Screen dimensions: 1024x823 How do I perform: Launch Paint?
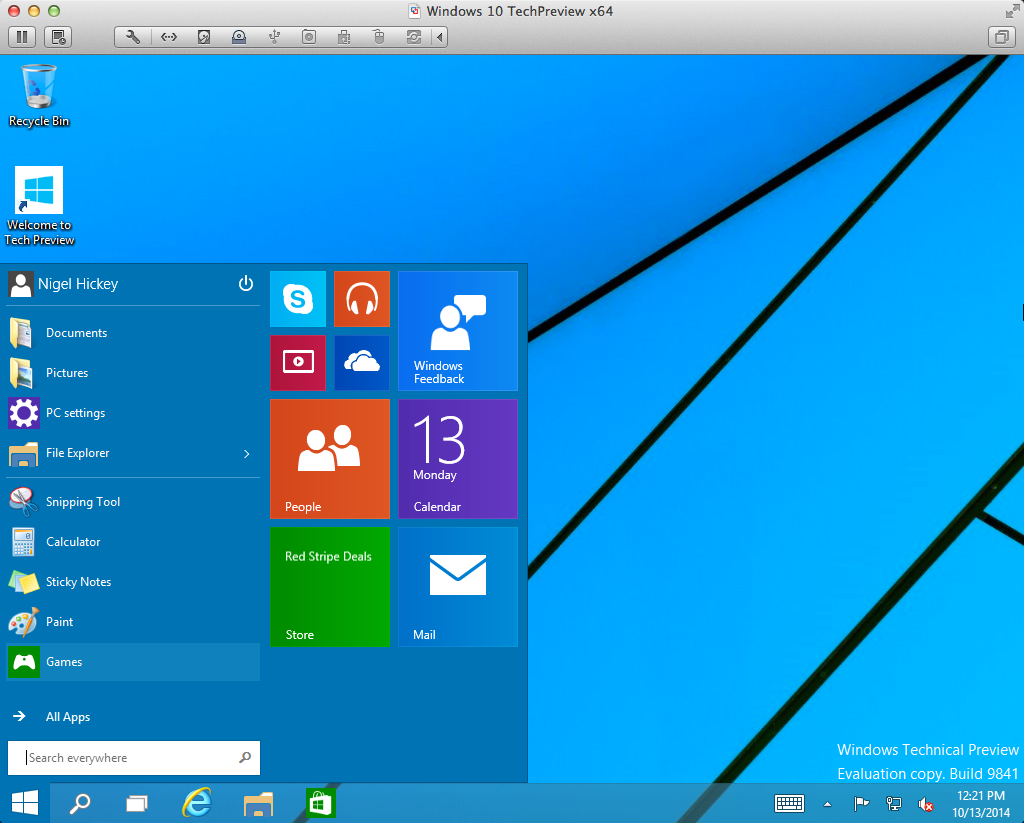133,622
